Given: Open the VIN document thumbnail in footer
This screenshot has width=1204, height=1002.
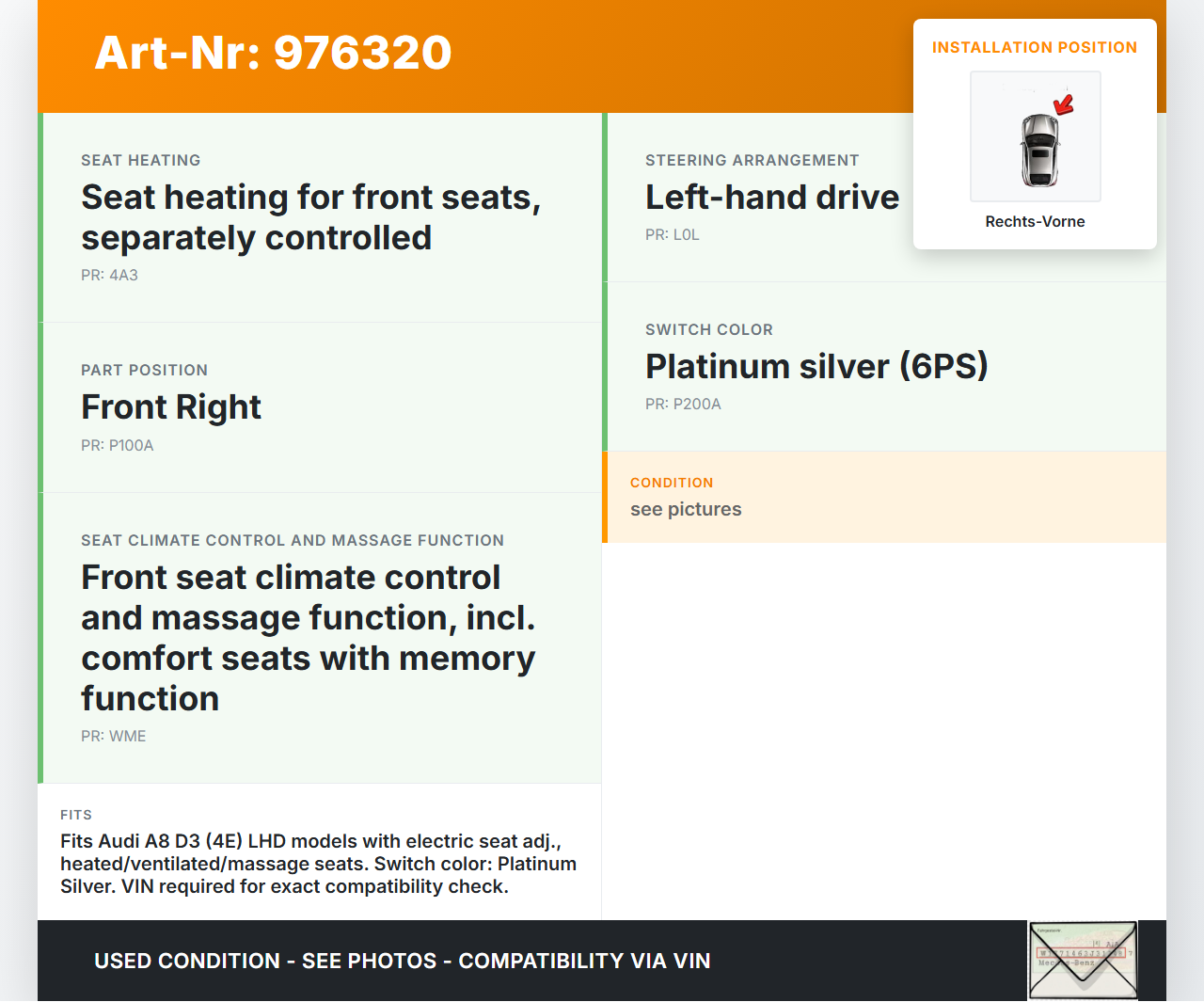Looking at the screenshot, I should (x=1083, y=960).
